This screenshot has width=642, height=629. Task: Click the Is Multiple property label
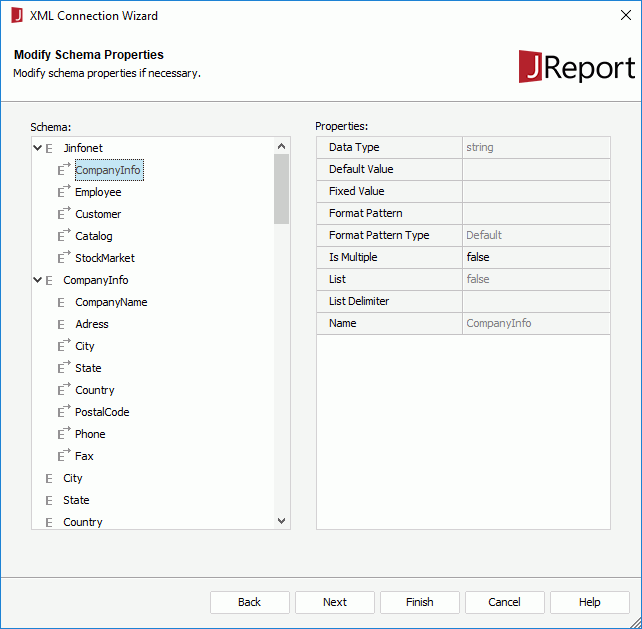(353, 257)
